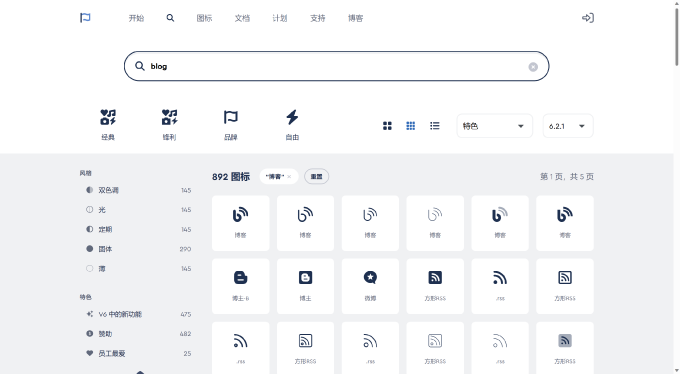This screenshot has width=680, height=374.
Task: Click the V6 中的新功能 sparkle icon
Action: pyautogui.click(x=90, y=314)
